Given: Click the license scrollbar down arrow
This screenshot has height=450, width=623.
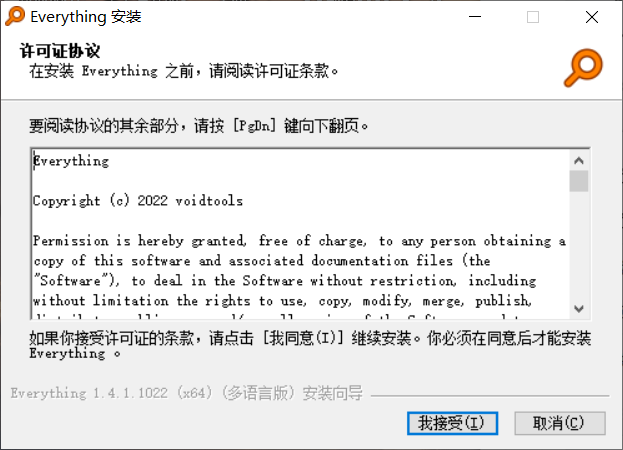Looking at the screenshot, I should click(x=578, y=309).
